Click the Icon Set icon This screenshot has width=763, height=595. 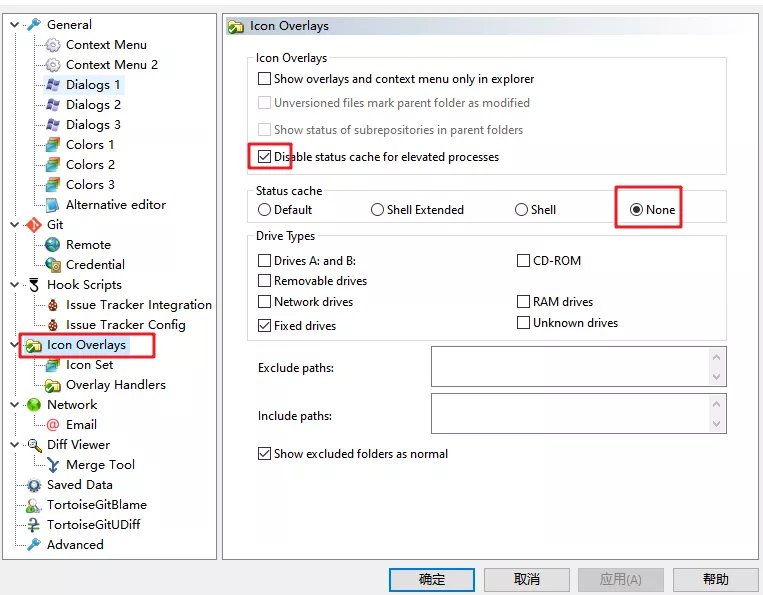tap(53, 365)
